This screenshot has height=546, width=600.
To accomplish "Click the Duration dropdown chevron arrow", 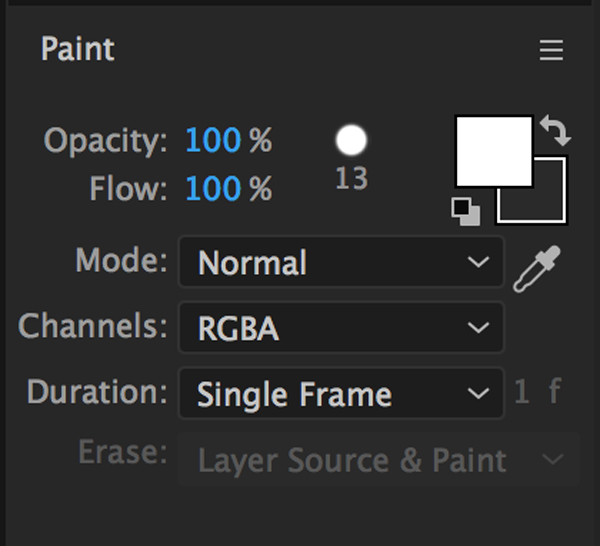I will pos(478,393).
